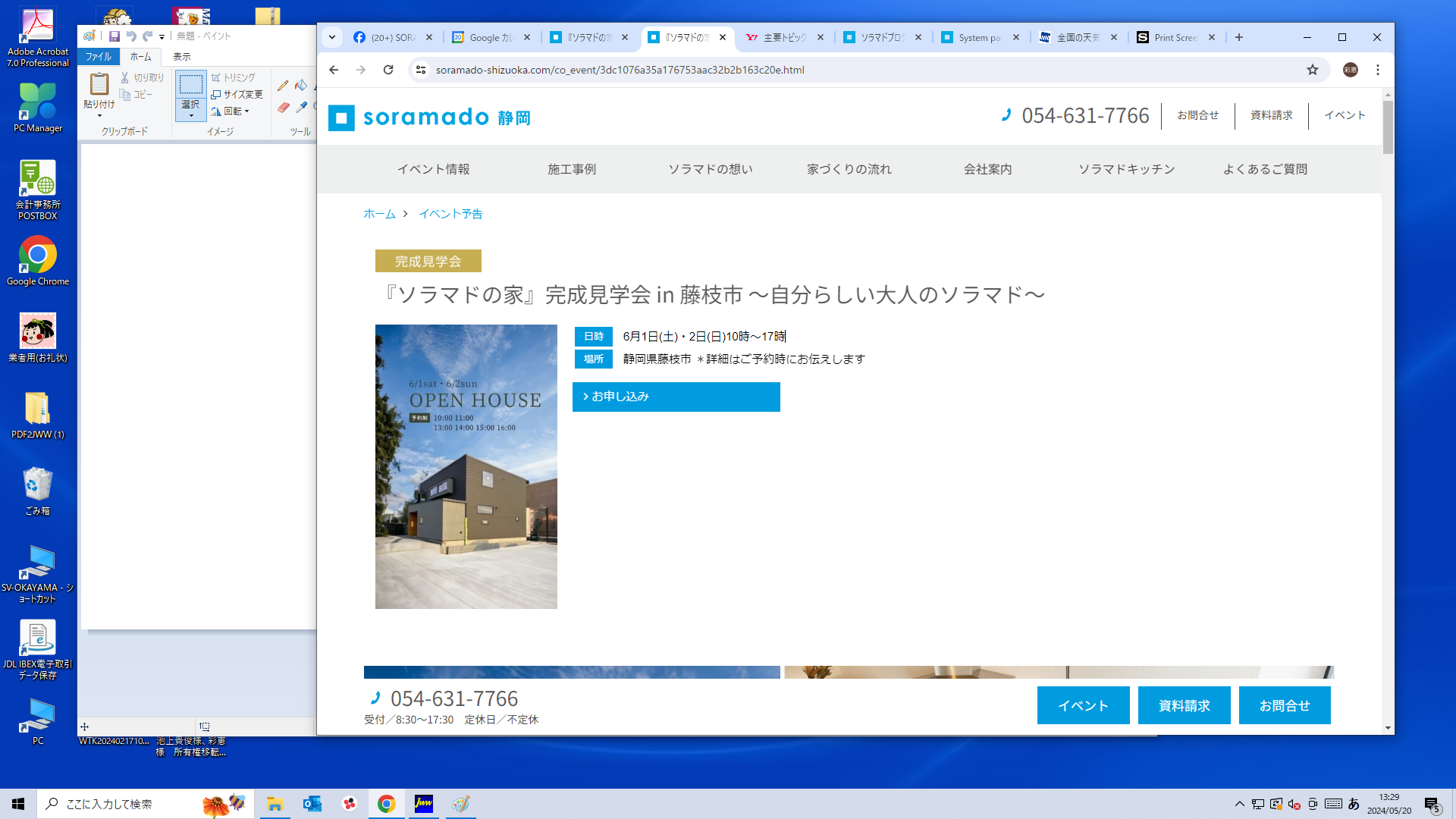Open the 施工事例 navigation menu item

click(572, 169)
